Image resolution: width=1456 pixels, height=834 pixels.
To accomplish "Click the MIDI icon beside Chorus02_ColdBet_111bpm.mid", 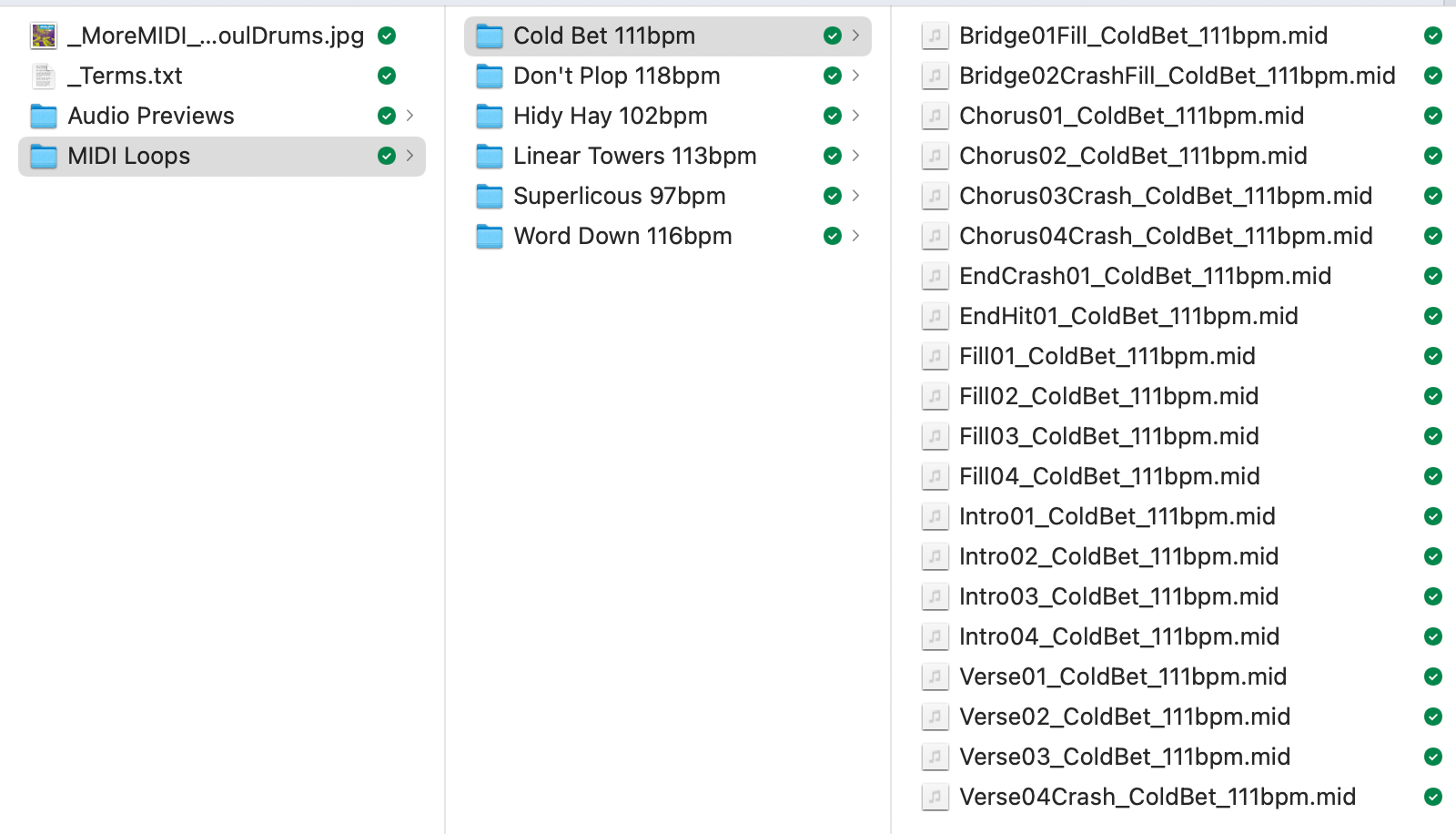I will 935,156.
